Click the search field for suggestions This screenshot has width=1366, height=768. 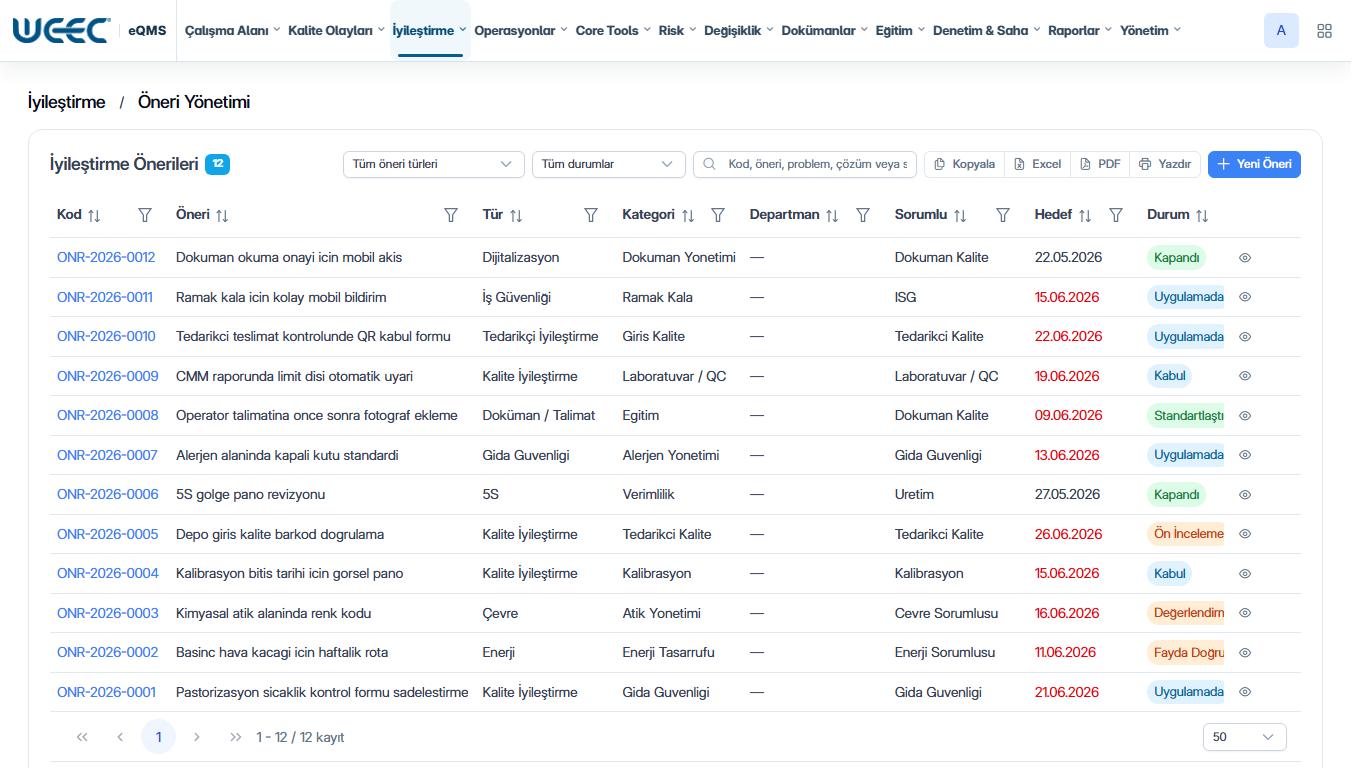[x=805, y=164]
